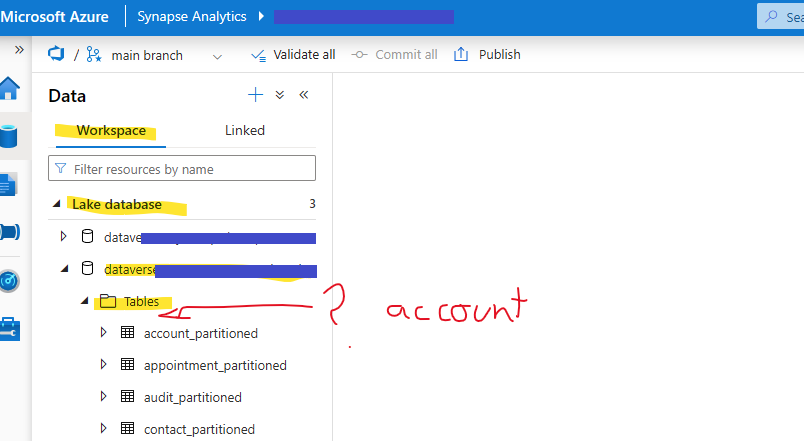Open the Integrate hub pipeline icon
Image resolution: width=804 pixels, height=441 pixels.
(x=10, y=232)
